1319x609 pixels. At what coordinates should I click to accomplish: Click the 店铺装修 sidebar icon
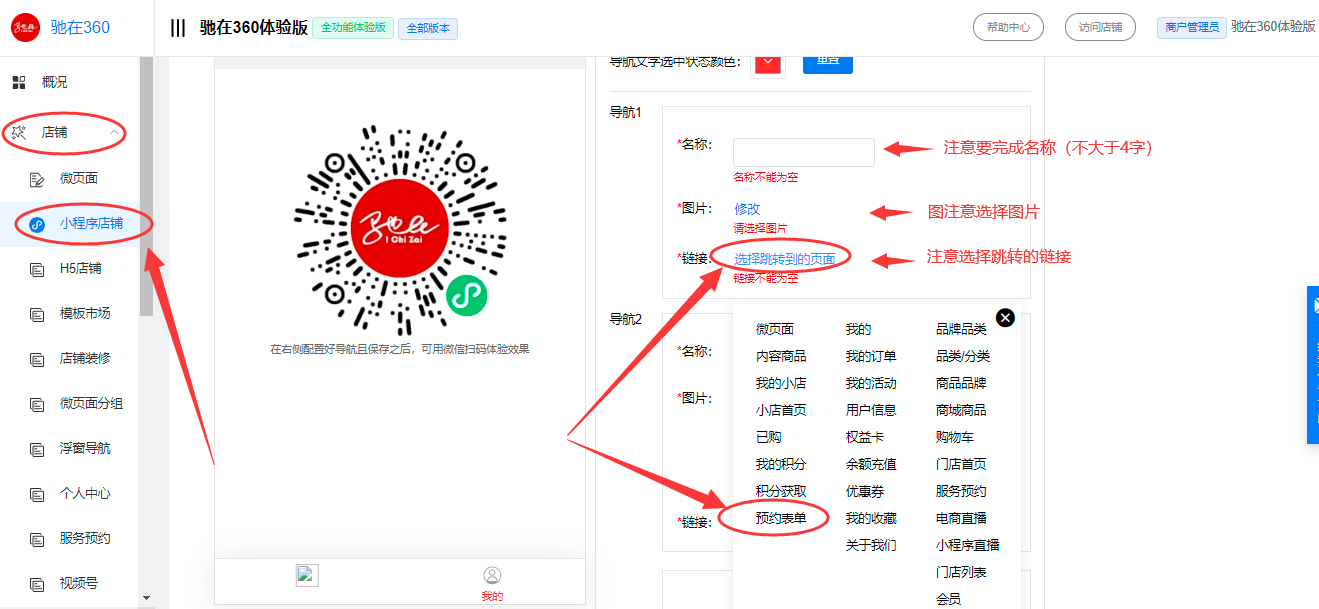pyautogui.click(x=38, y=359)
